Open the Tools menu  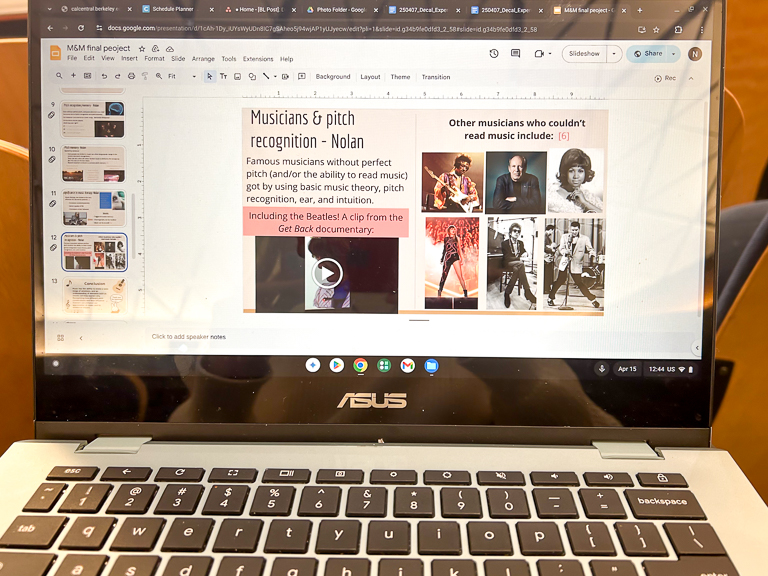229,59
